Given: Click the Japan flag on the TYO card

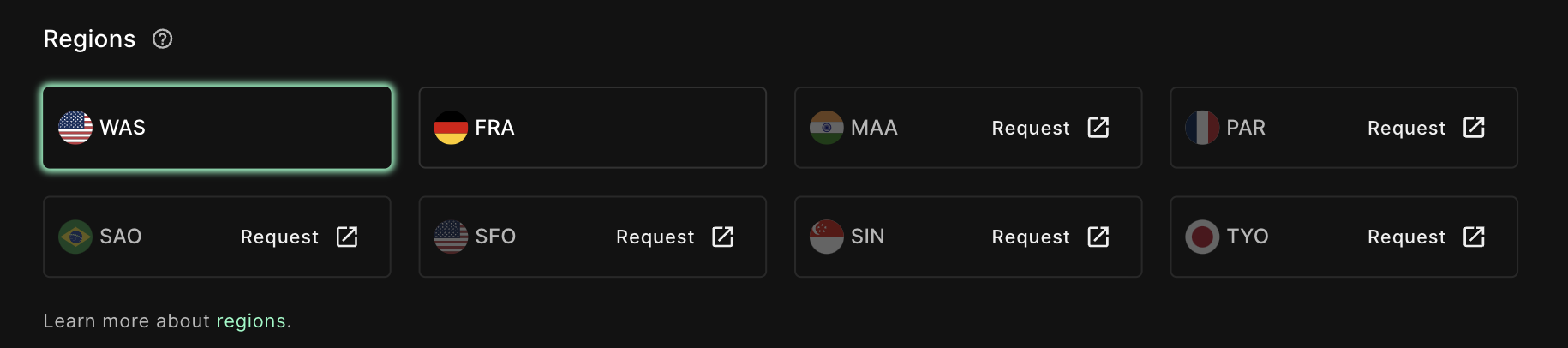Looking at the screenshot, I should point(1202,237).
